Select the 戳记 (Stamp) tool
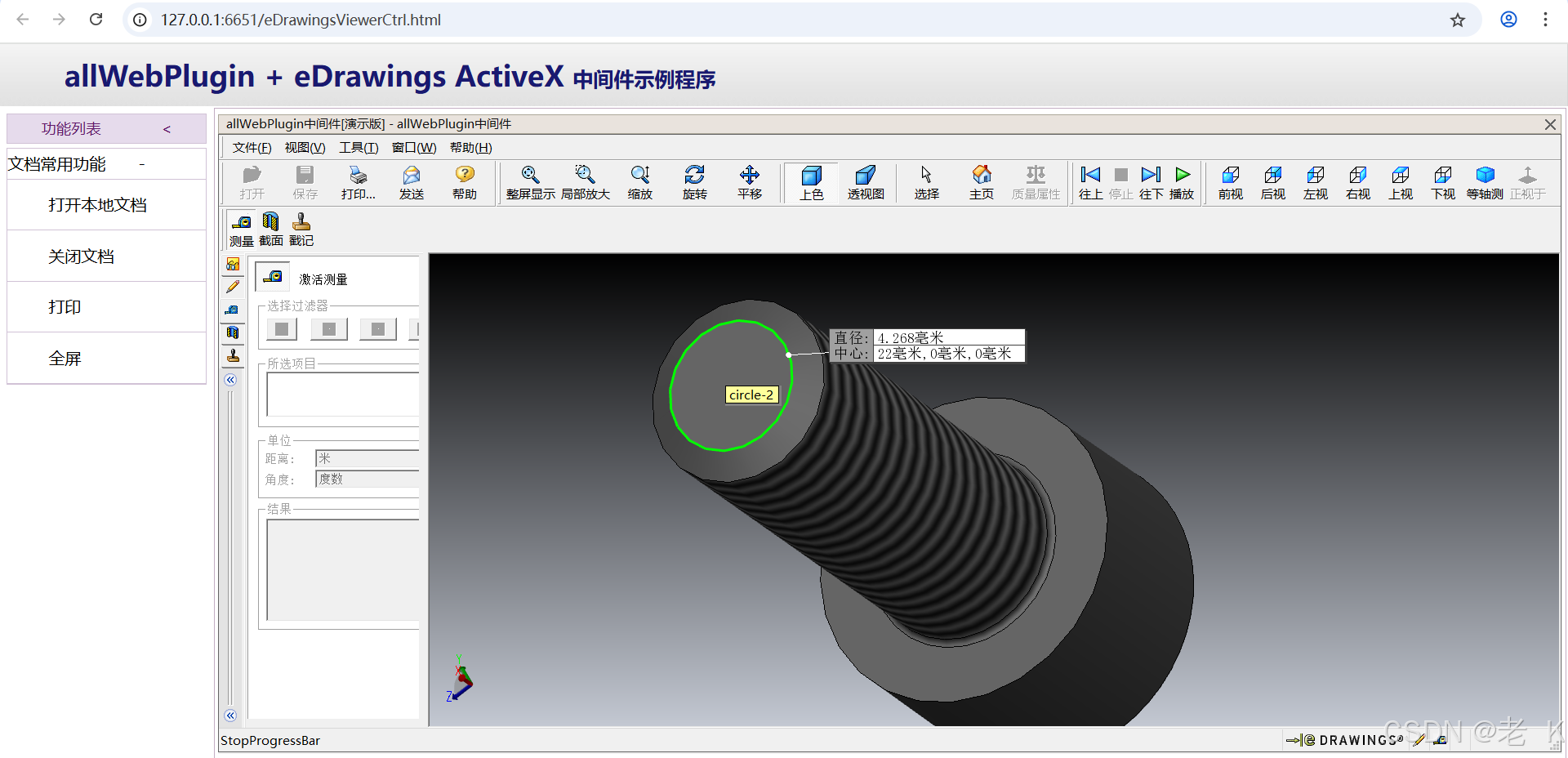The width and height of the screenshot is (1568, 758). coord(301,228)
